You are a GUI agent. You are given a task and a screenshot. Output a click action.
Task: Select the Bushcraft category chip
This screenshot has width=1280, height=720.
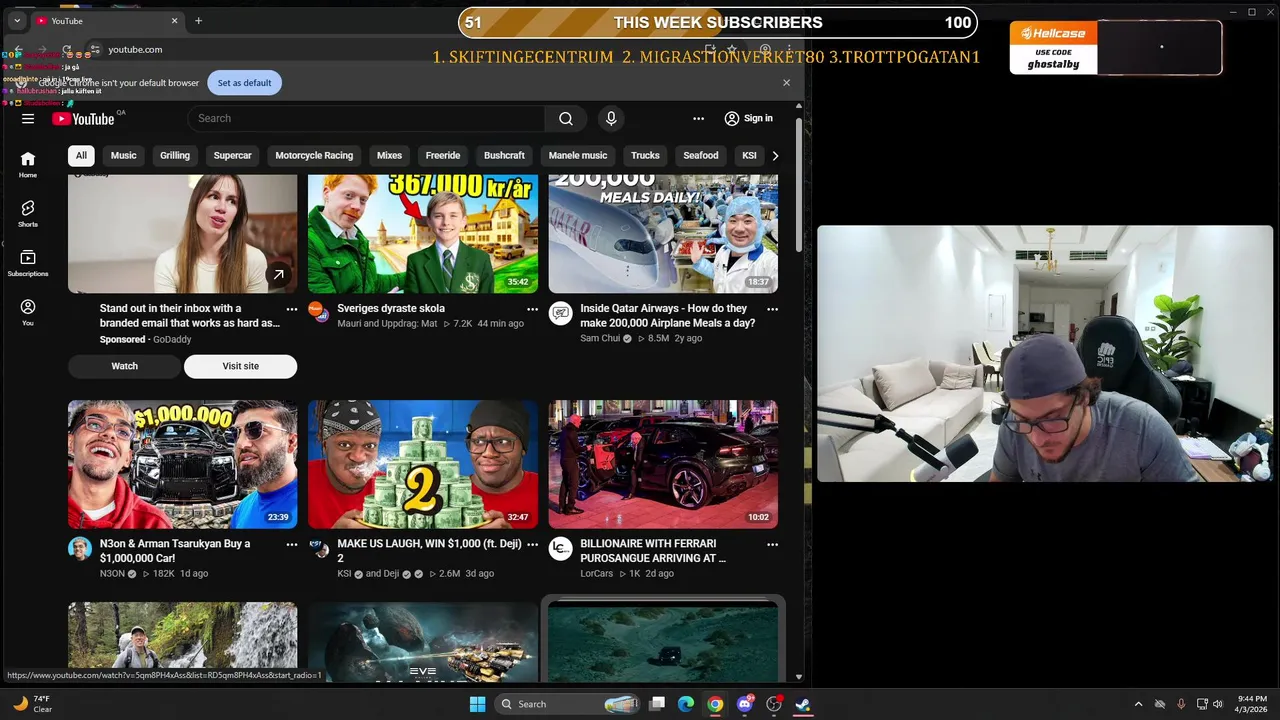(x=504, y=155)
